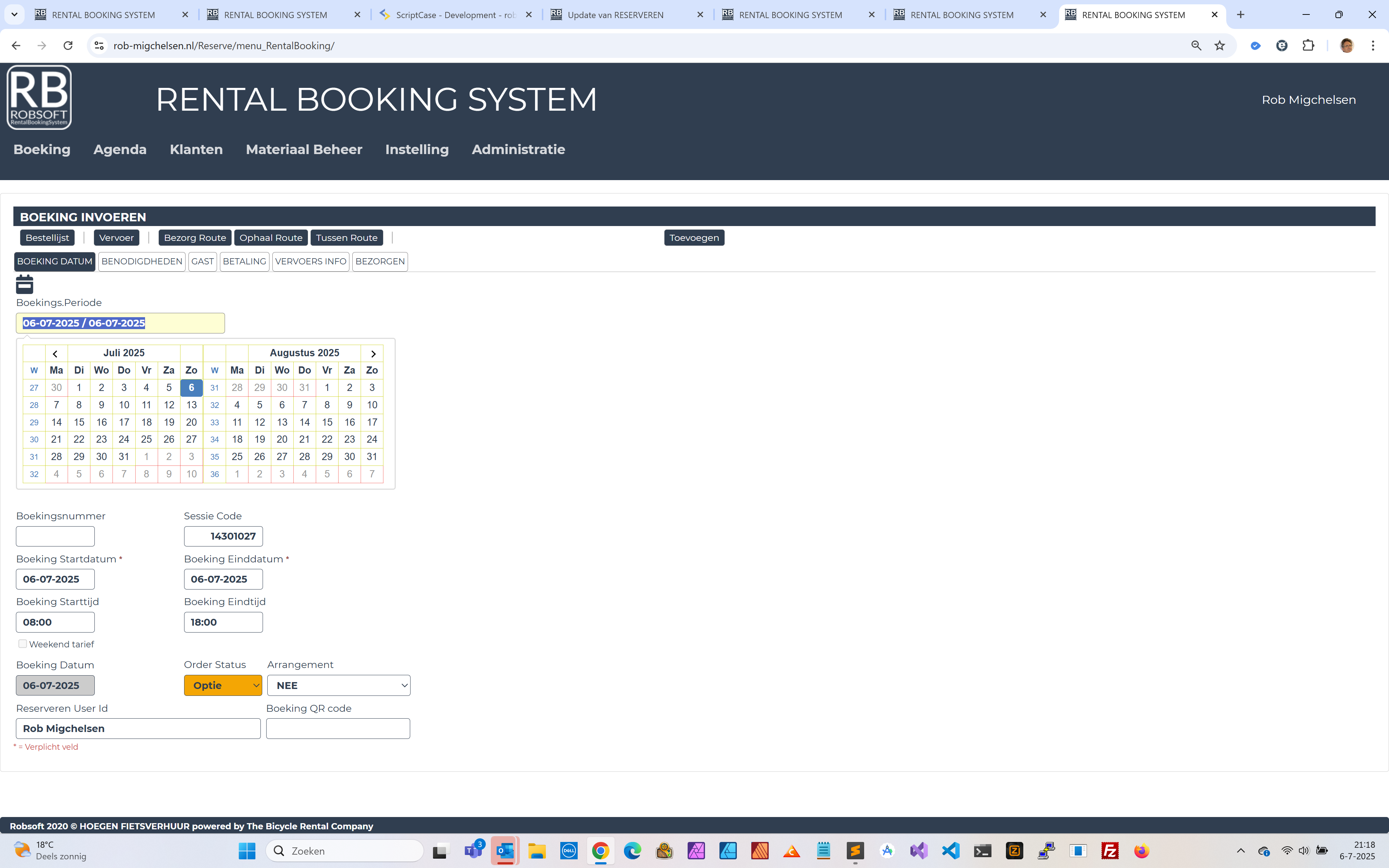Switch to the BENODIGDHEDEN tab
The image size is (1389, 868).
142,261
